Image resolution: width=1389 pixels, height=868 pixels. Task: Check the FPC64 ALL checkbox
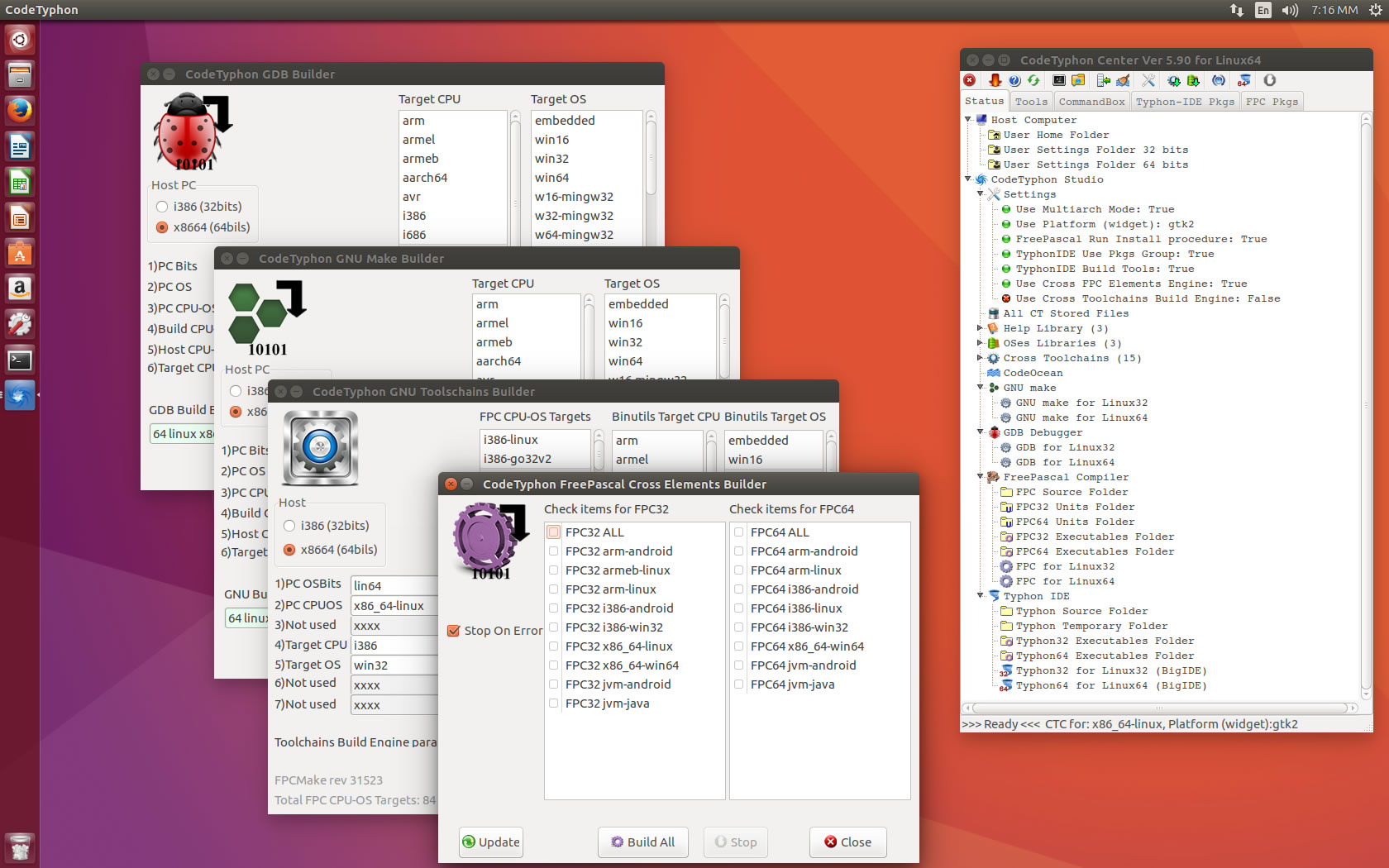(739, 532)
